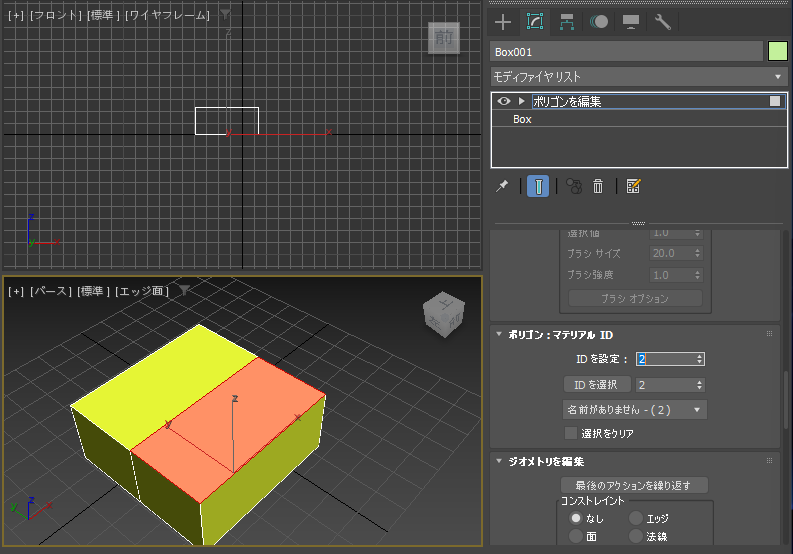The height and width of the screenshot is (554, 793).
Task: Click the ID を設定 spinner arrows
Action: pyautogui.click(x=699, y=359)
